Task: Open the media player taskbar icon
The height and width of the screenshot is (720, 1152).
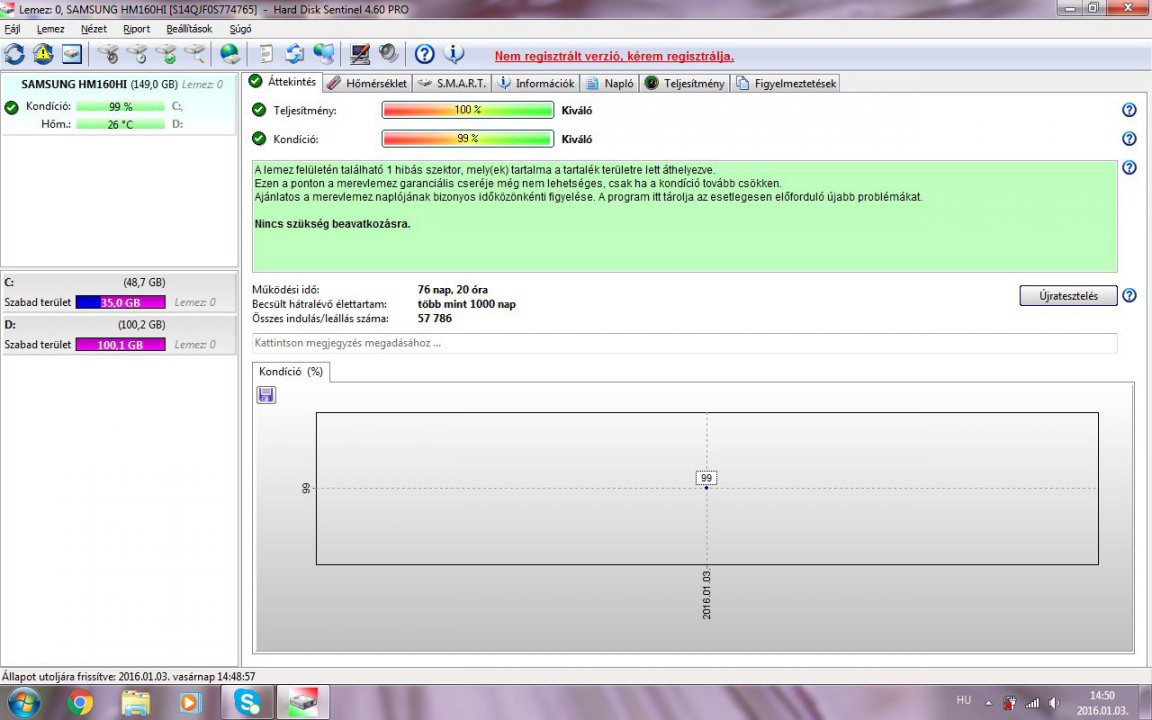Action: coord(190,703)
